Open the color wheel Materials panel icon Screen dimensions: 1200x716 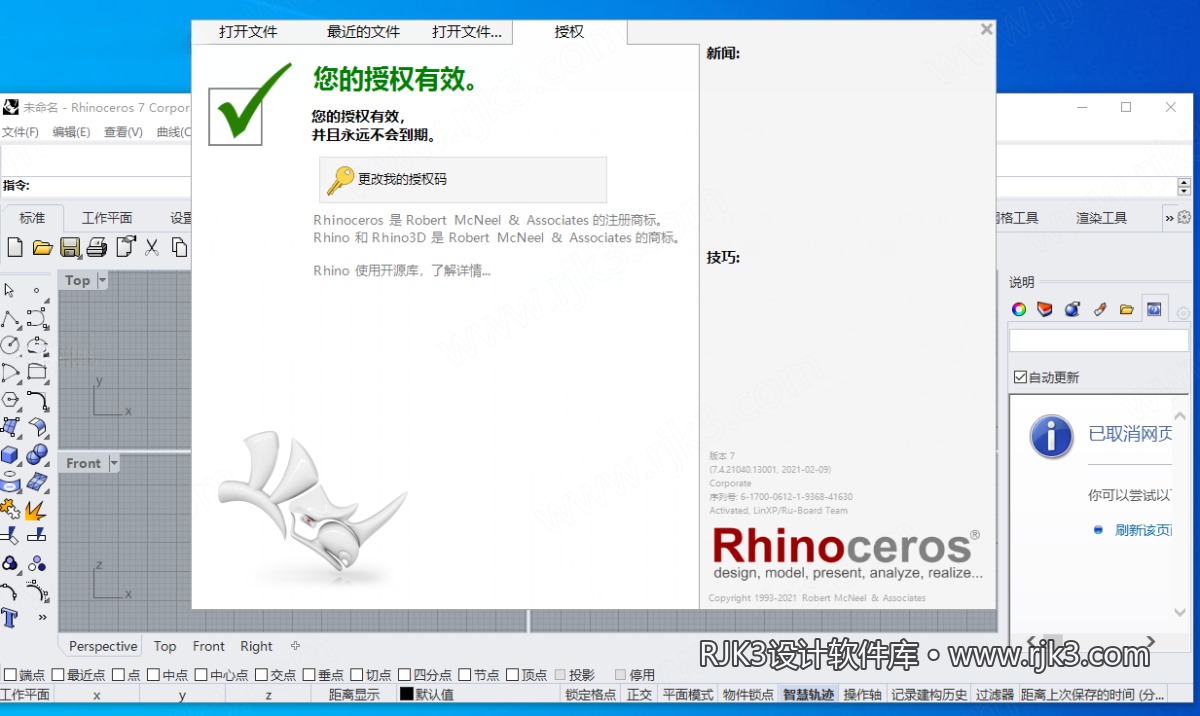(1018, 309)
